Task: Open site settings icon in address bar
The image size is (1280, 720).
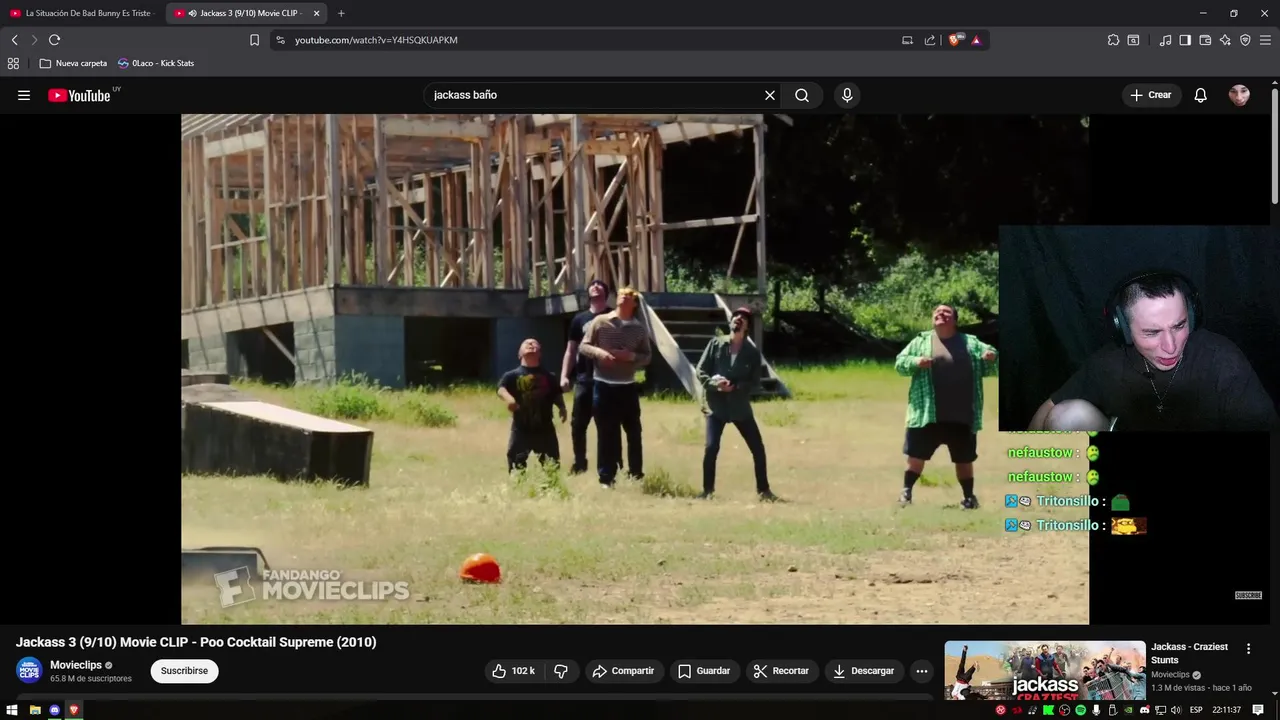Action: click(x=280, y=40)
